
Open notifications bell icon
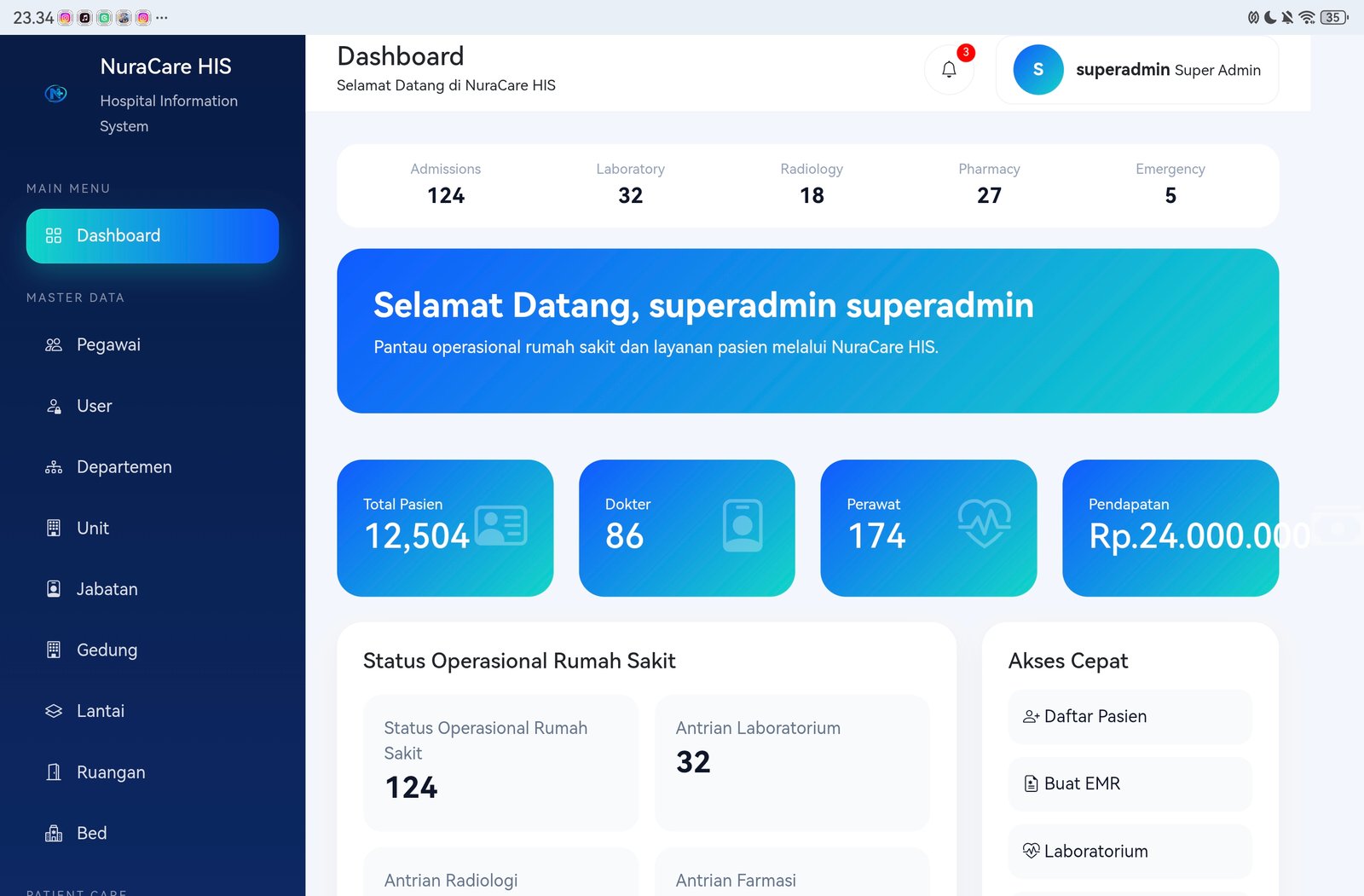[949, 70]
